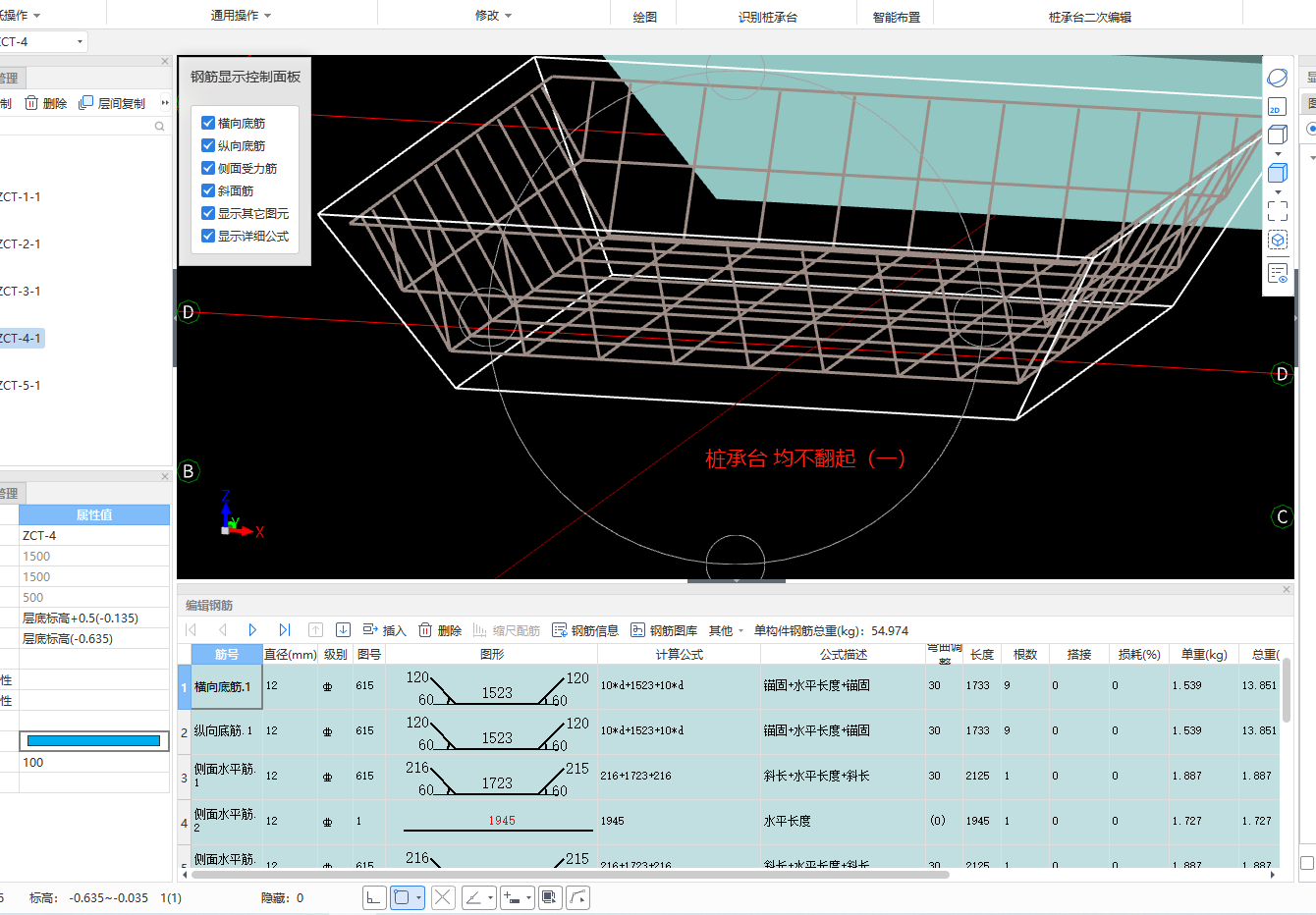Click the search magnifier in component list
The image size is (1316, 915).
[159, 127]
